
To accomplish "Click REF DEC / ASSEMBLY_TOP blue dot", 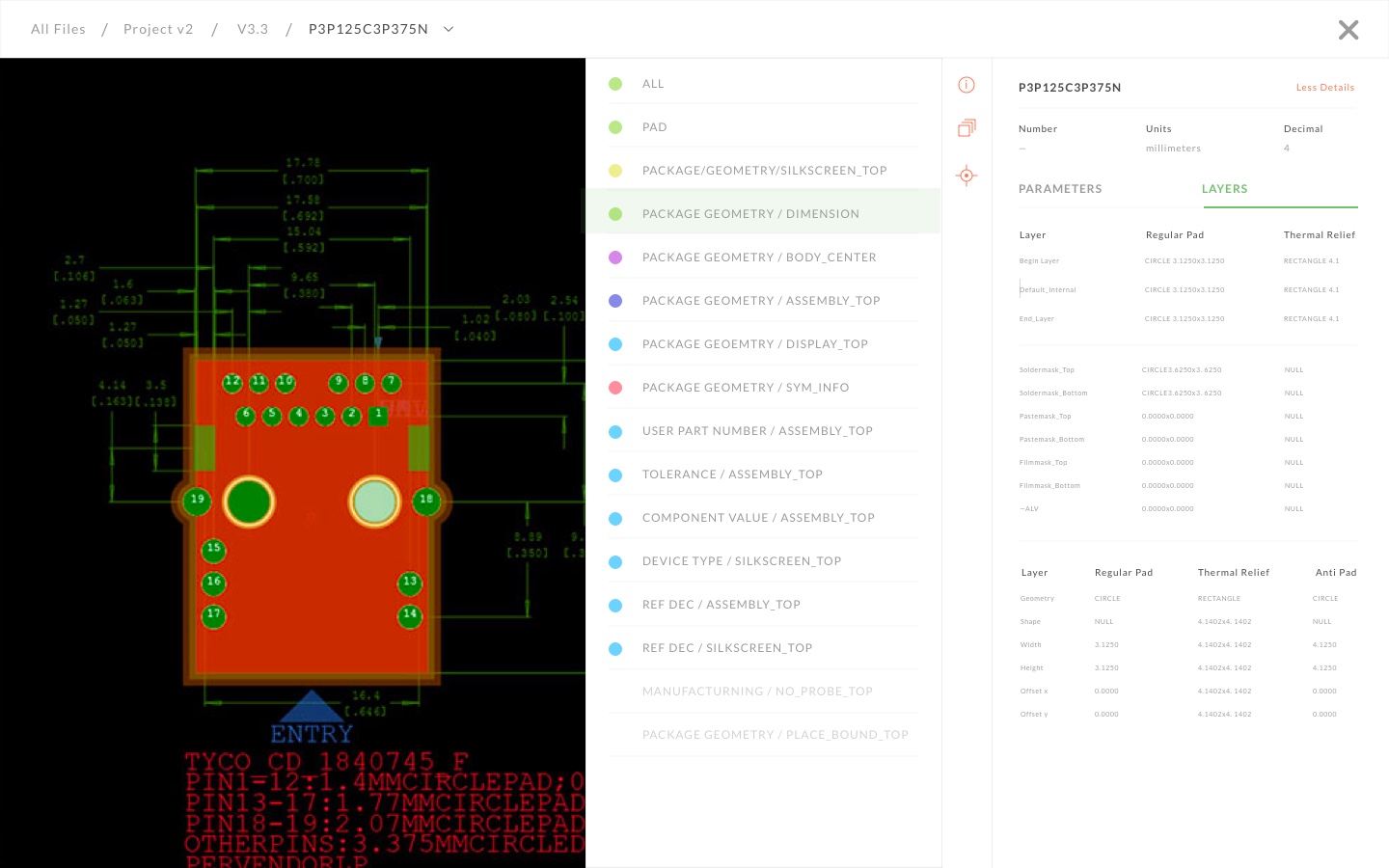I will pyautogui.click(x=615, y=605).
